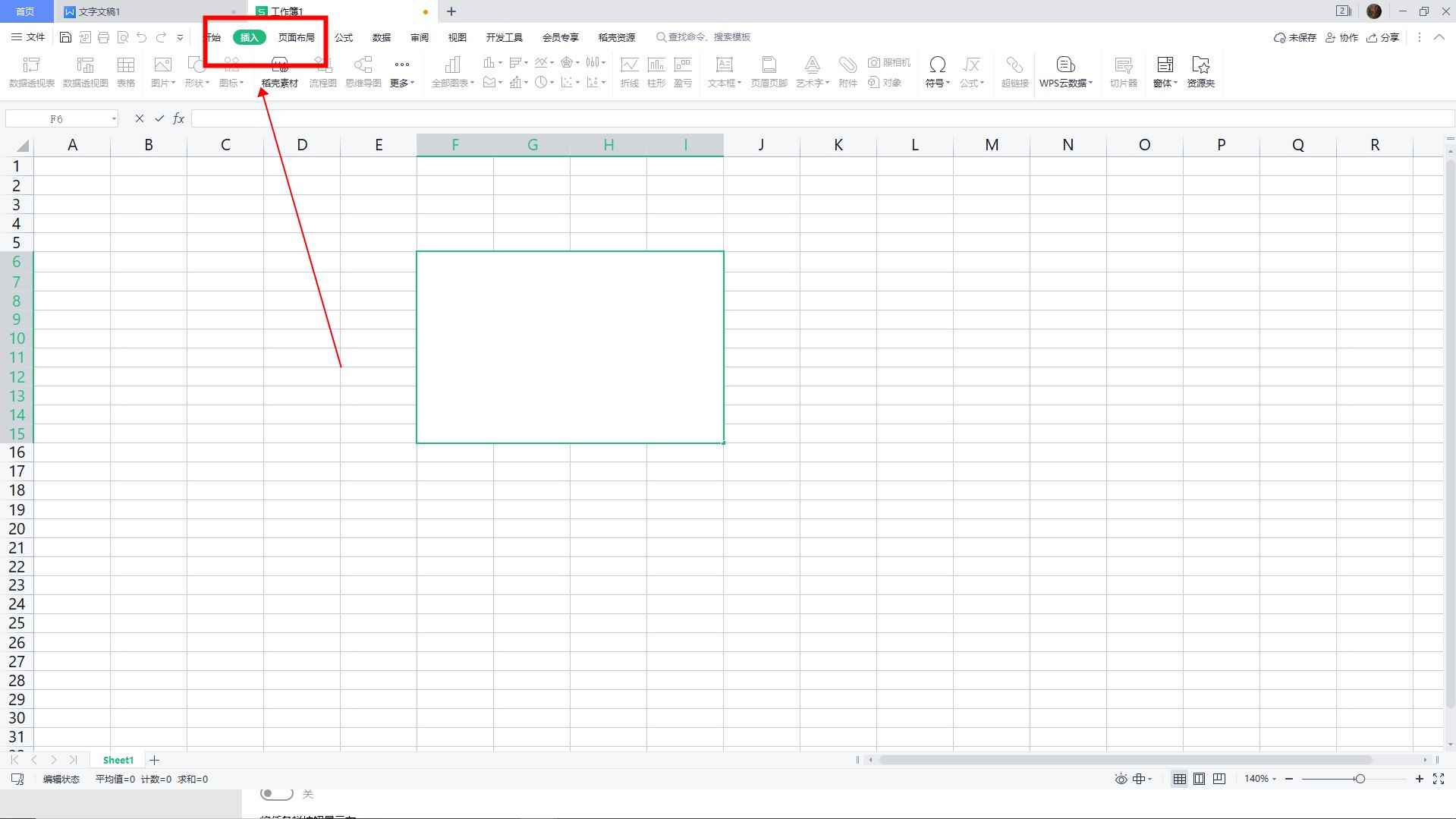Image resolution: width=1456 pixels, height=819 pixels.
Task: Click the zoom slider handle in status bar
Action: [1360, 779]
